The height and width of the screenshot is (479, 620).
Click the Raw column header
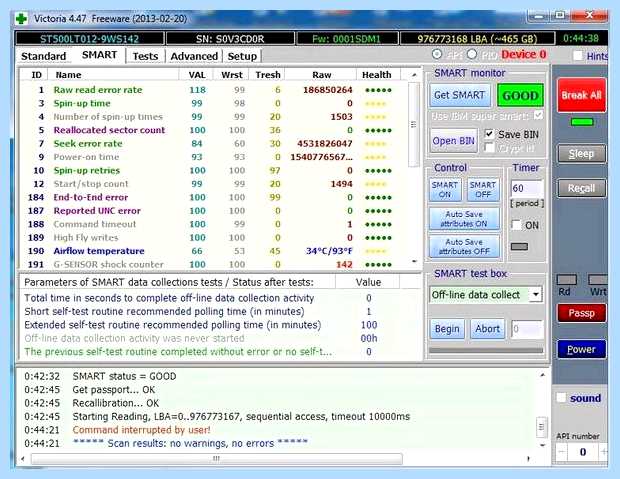(x=321, y=75)
